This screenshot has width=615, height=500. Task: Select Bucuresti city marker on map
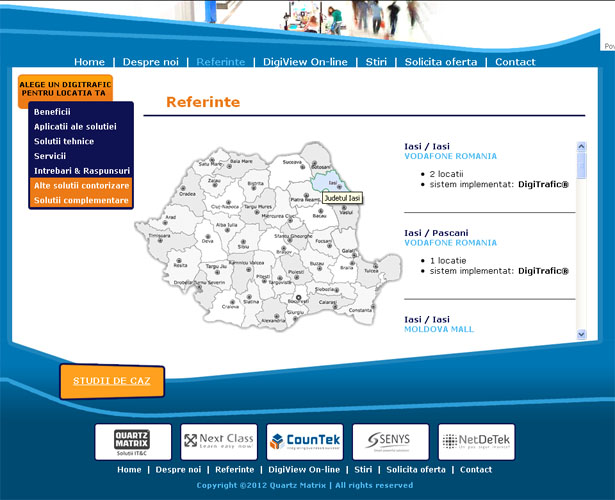click(298, 298)
